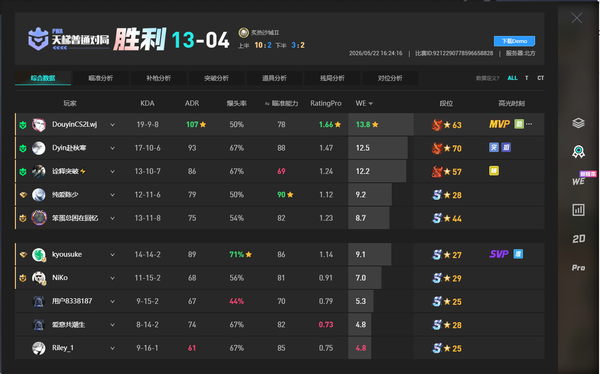Click the 1.66 RatingPro value
Viewport: 600px width, 374px height.
click(326, 124)
